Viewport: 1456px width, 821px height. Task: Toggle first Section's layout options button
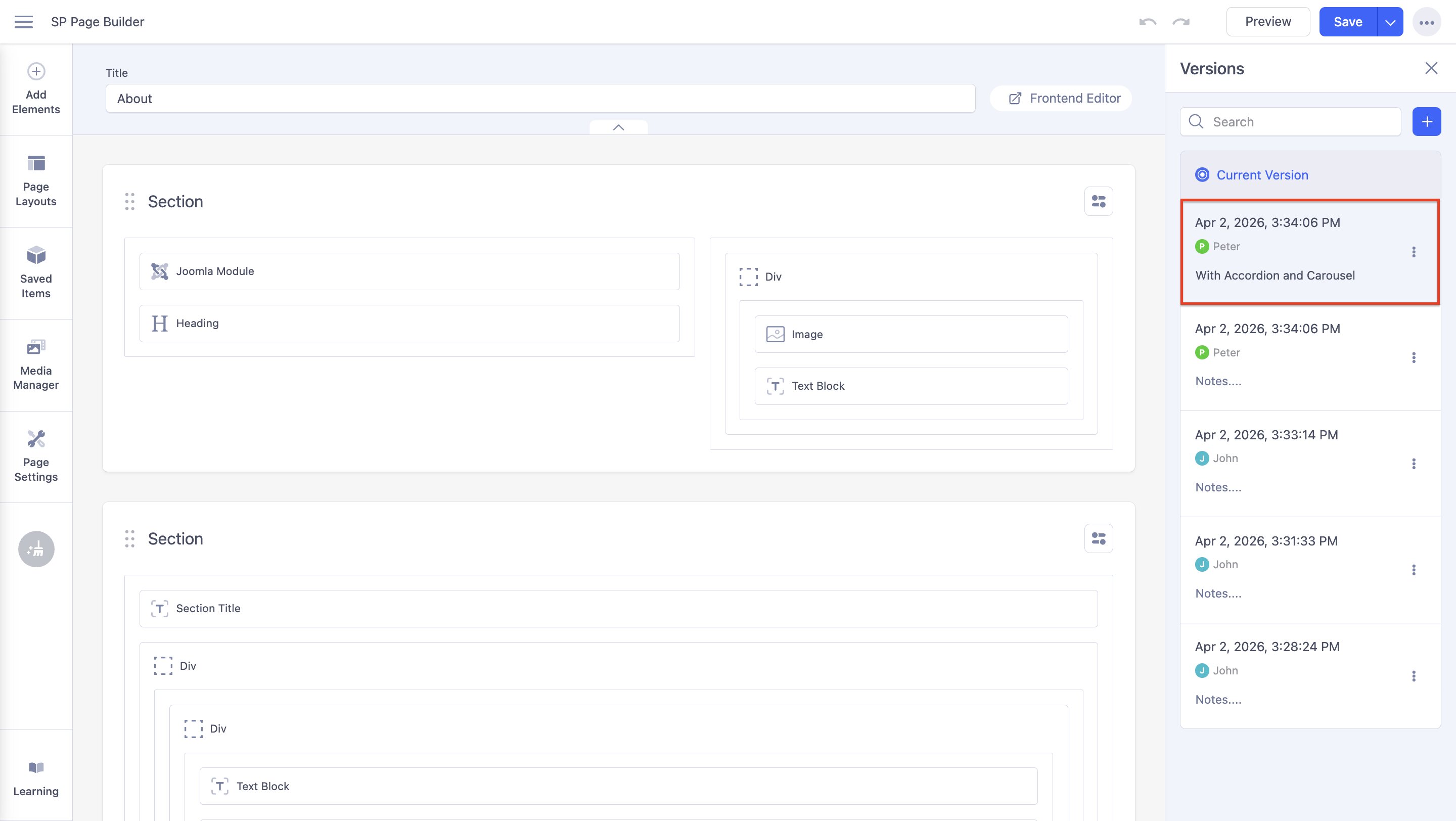coord(1098,202)
